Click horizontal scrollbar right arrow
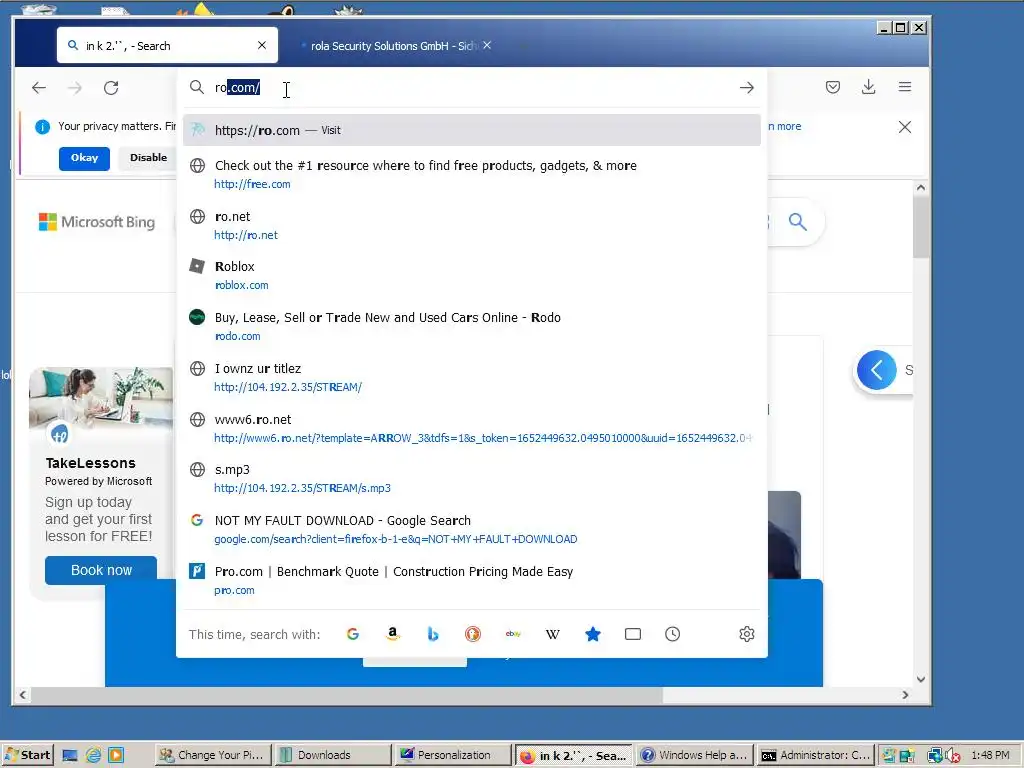This screenshot has width=1024, height=768. pos(905,695)
